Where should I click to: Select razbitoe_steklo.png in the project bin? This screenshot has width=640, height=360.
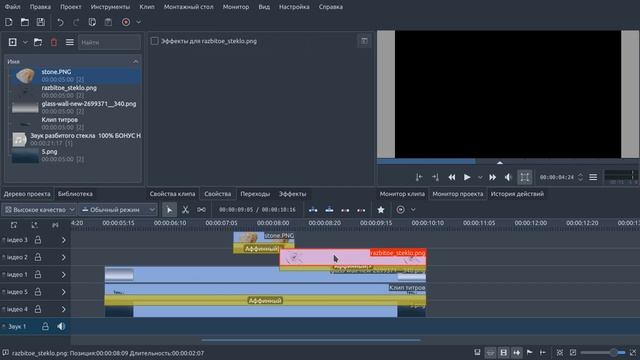point(76,91)
